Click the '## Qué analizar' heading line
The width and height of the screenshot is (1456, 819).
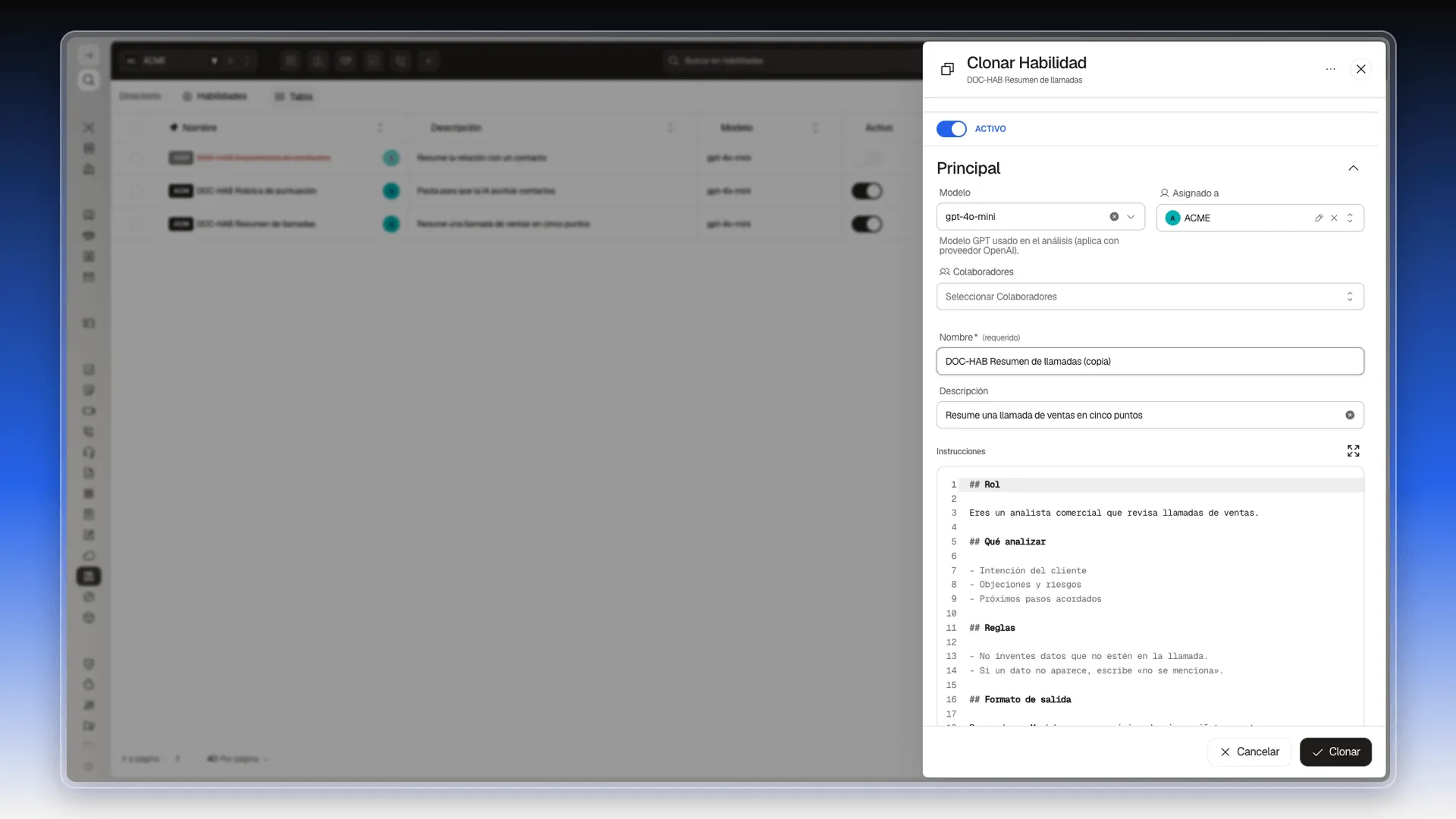1007,542
